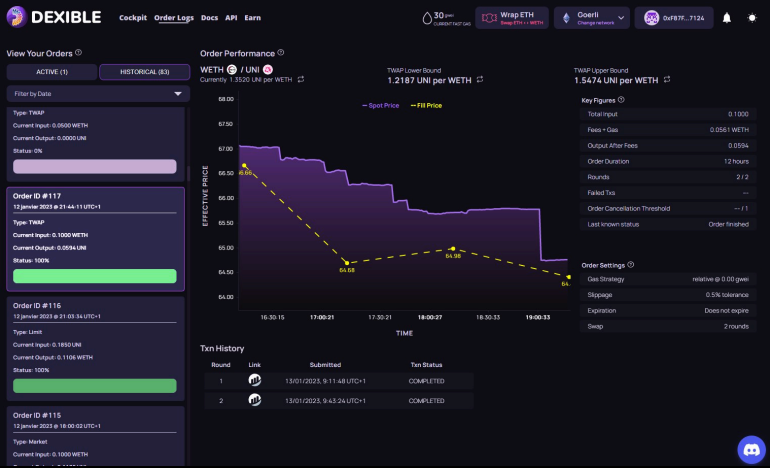Click the Slippage setting row
The height and width of the screenshot is (468, 770).
coord(668,295)
